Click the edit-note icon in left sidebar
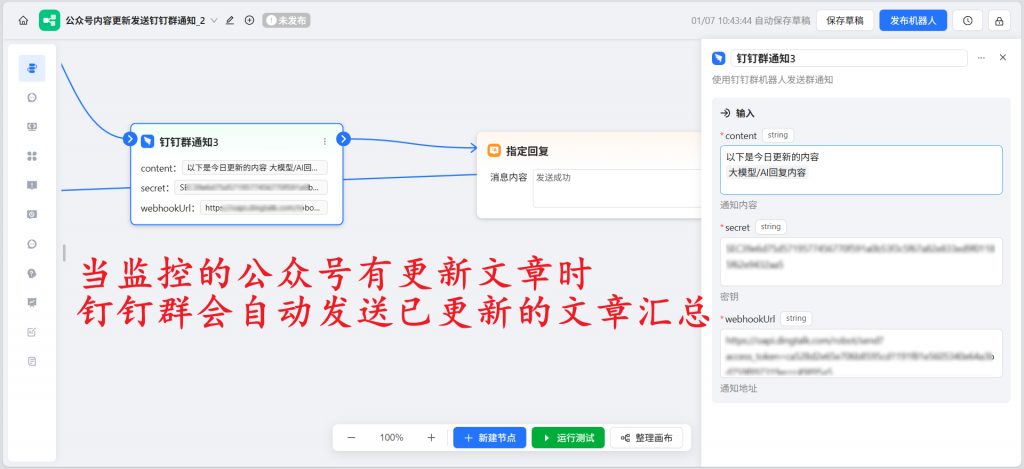The width and height of the screenshot is (1024, 469). [x=32, y=332]
